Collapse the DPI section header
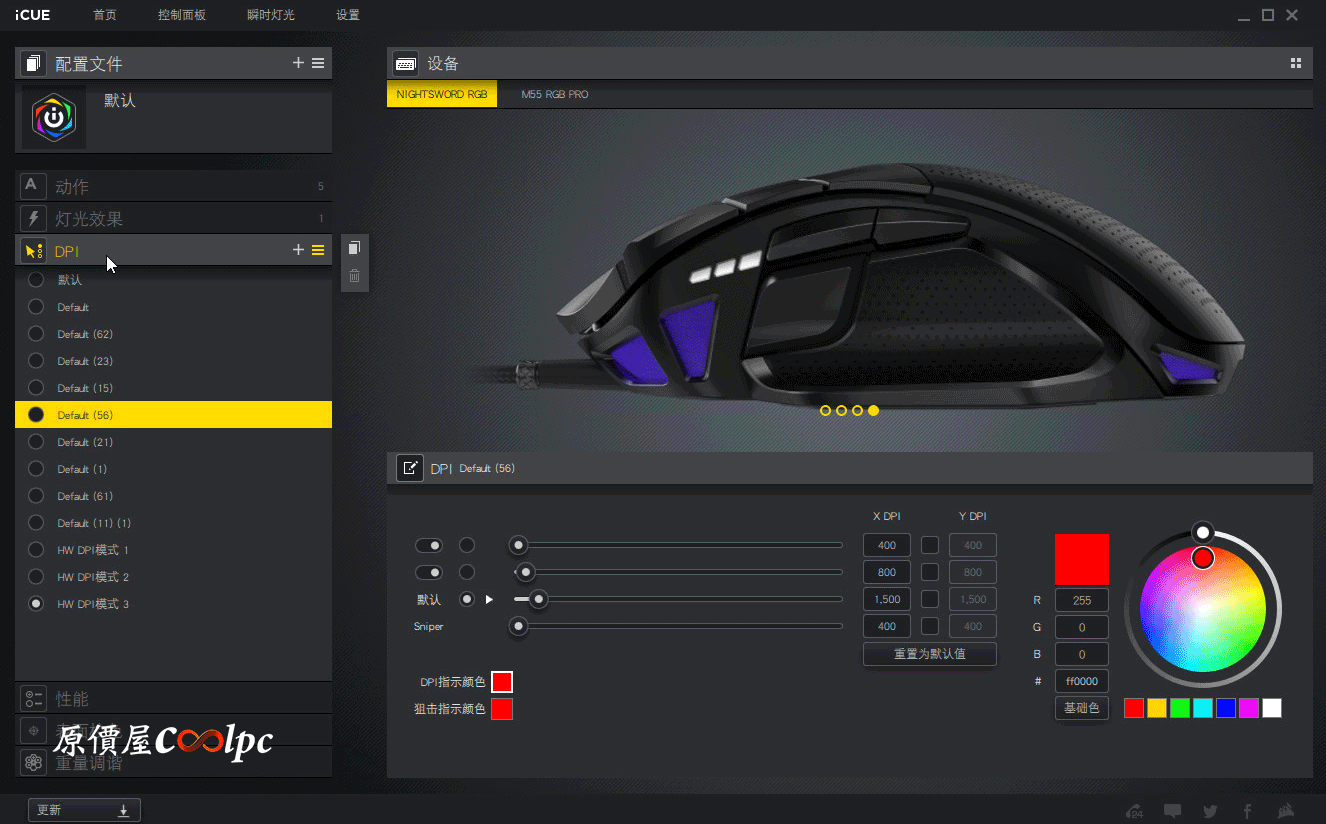This screenshot has height=824, width=1326. 173,250
